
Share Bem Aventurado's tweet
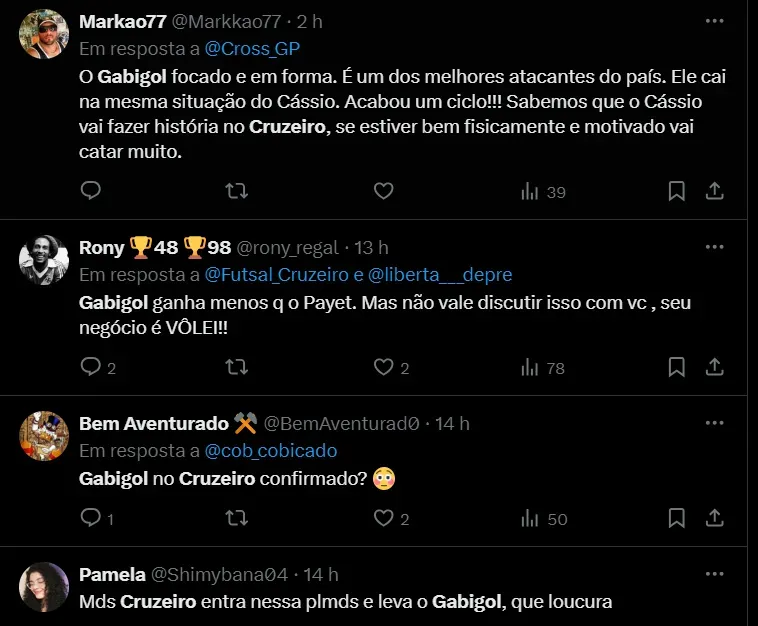715,518
